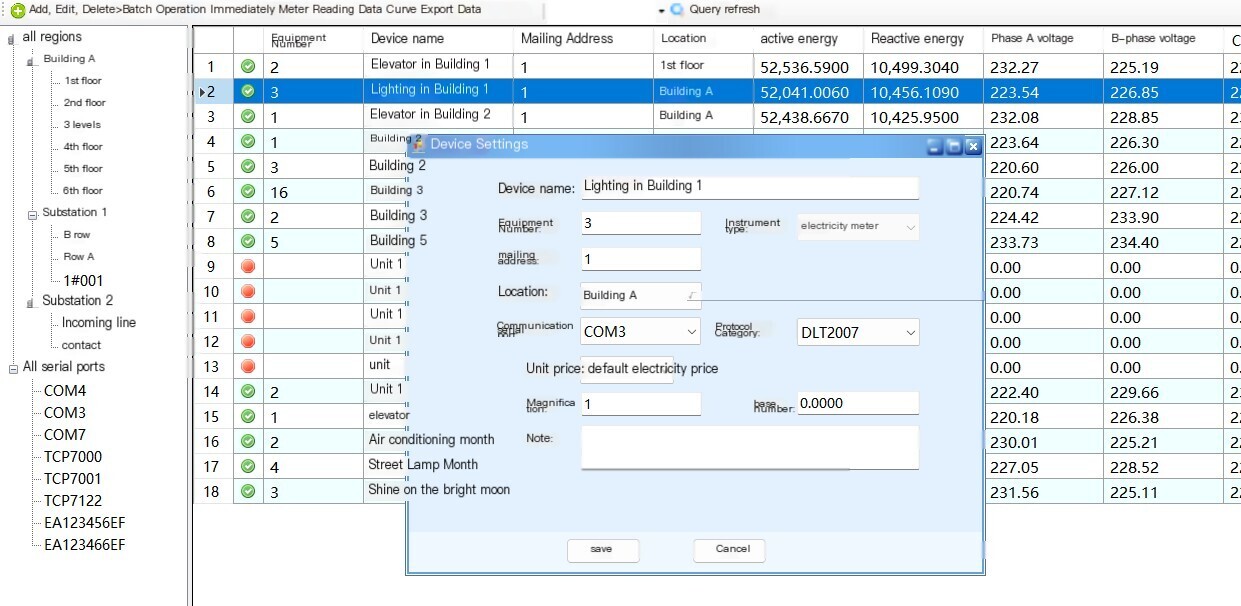This screenshot has width=1241, height=606.
Task: Click the Magnification input field
Action: pos(641,404)
